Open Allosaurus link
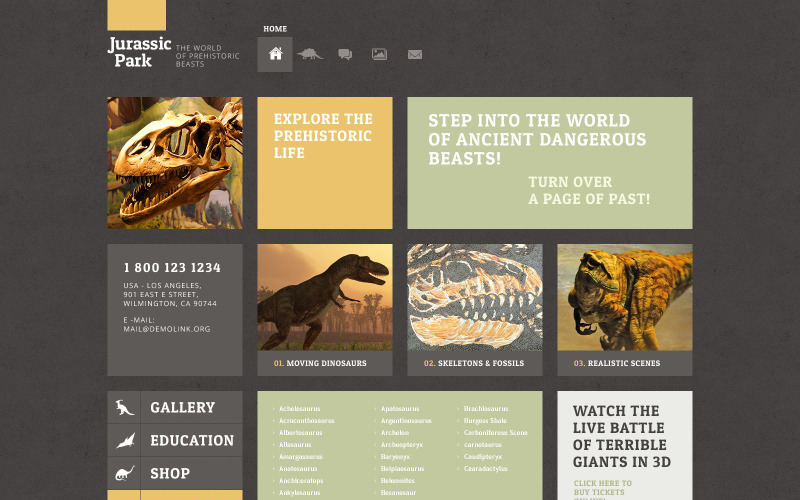 pos(295,445)
